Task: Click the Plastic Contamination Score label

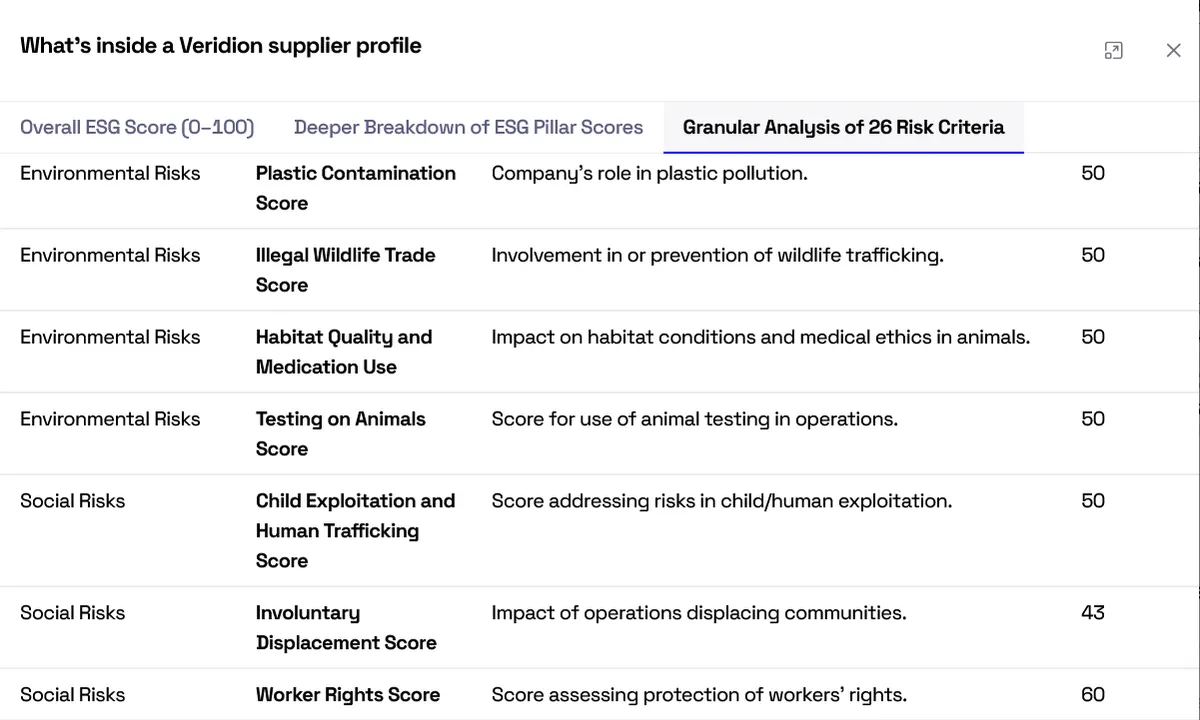Action: (x=356, y=188)
